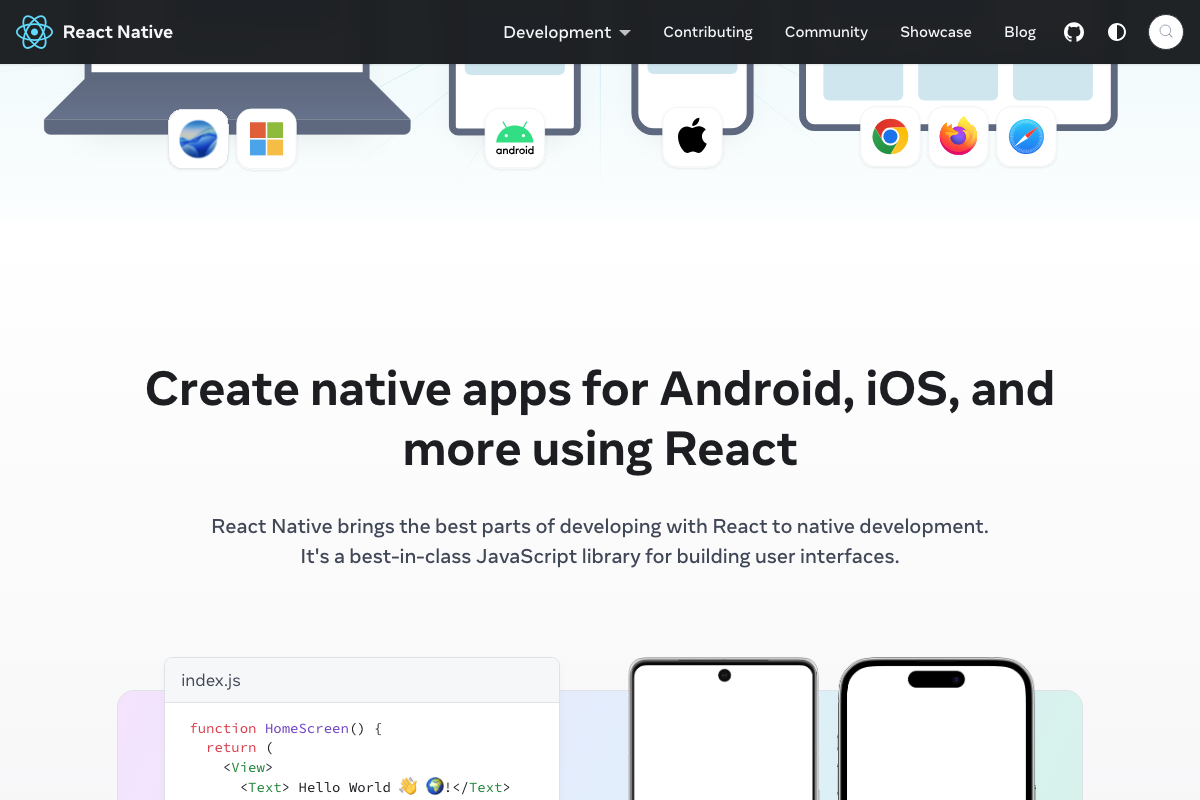Click the 'React Native brings the best parts' paragraph

600,541
